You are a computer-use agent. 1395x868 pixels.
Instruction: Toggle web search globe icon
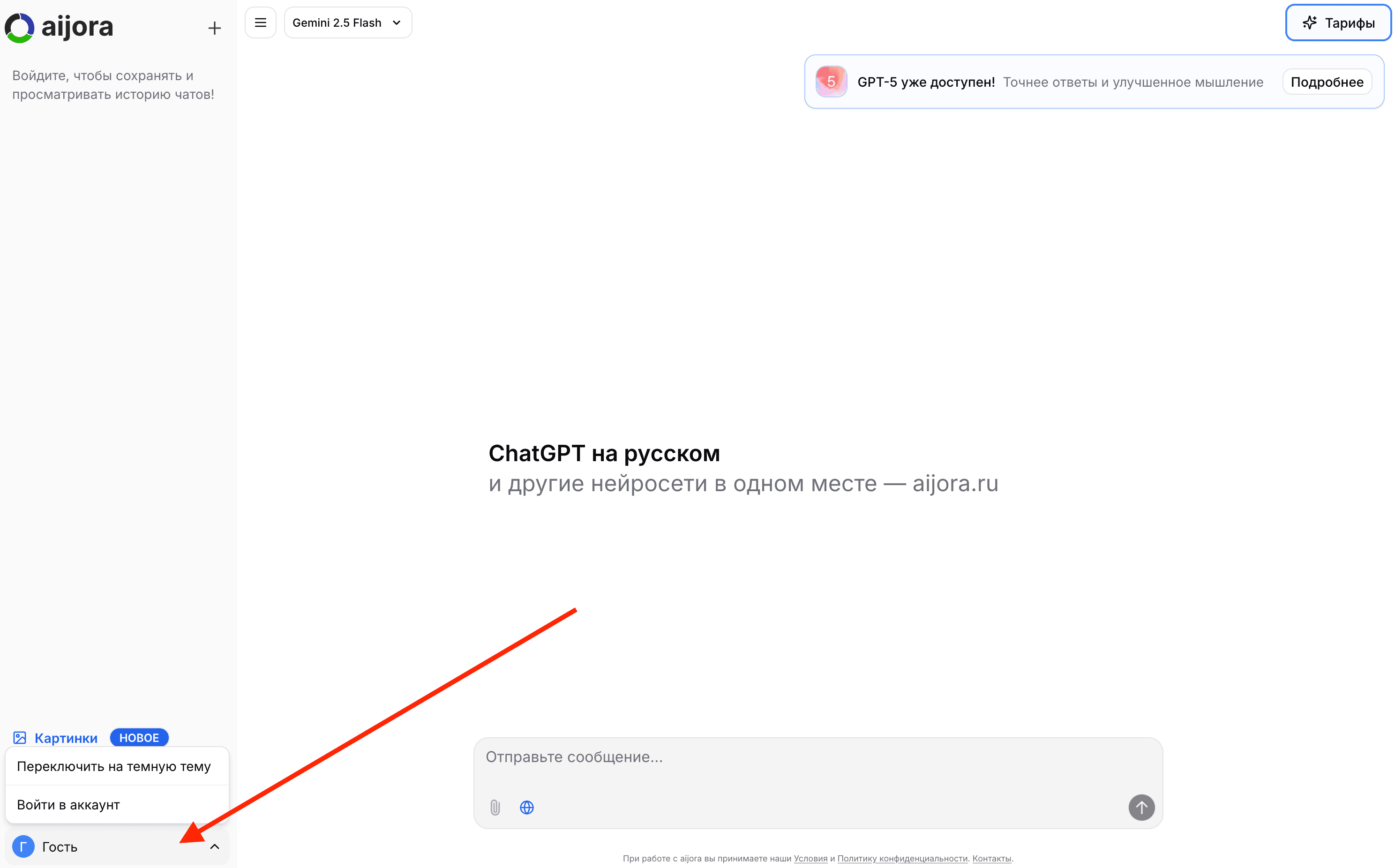click(526, 807)
